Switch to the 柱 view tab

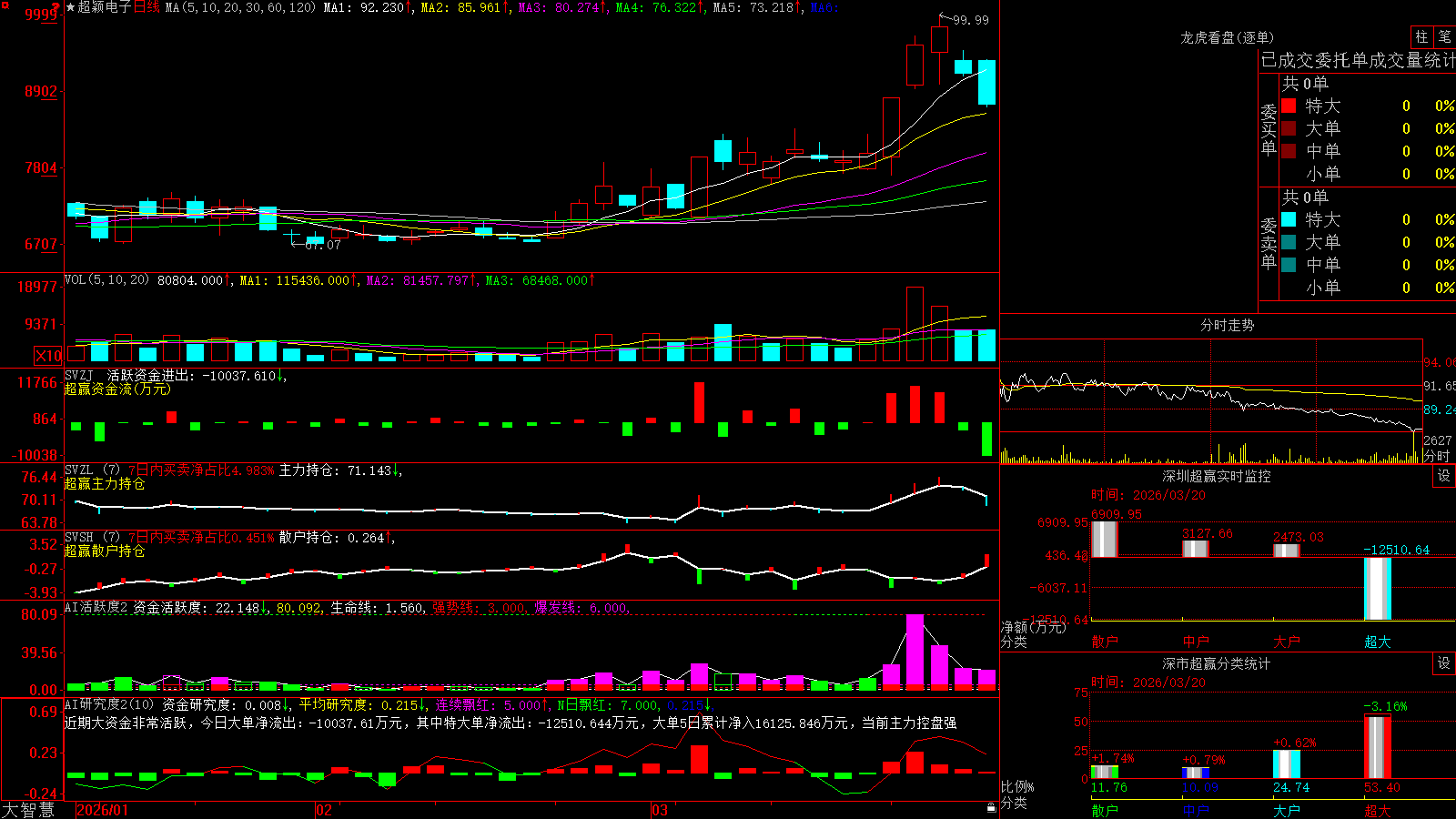click(1421, 36)
